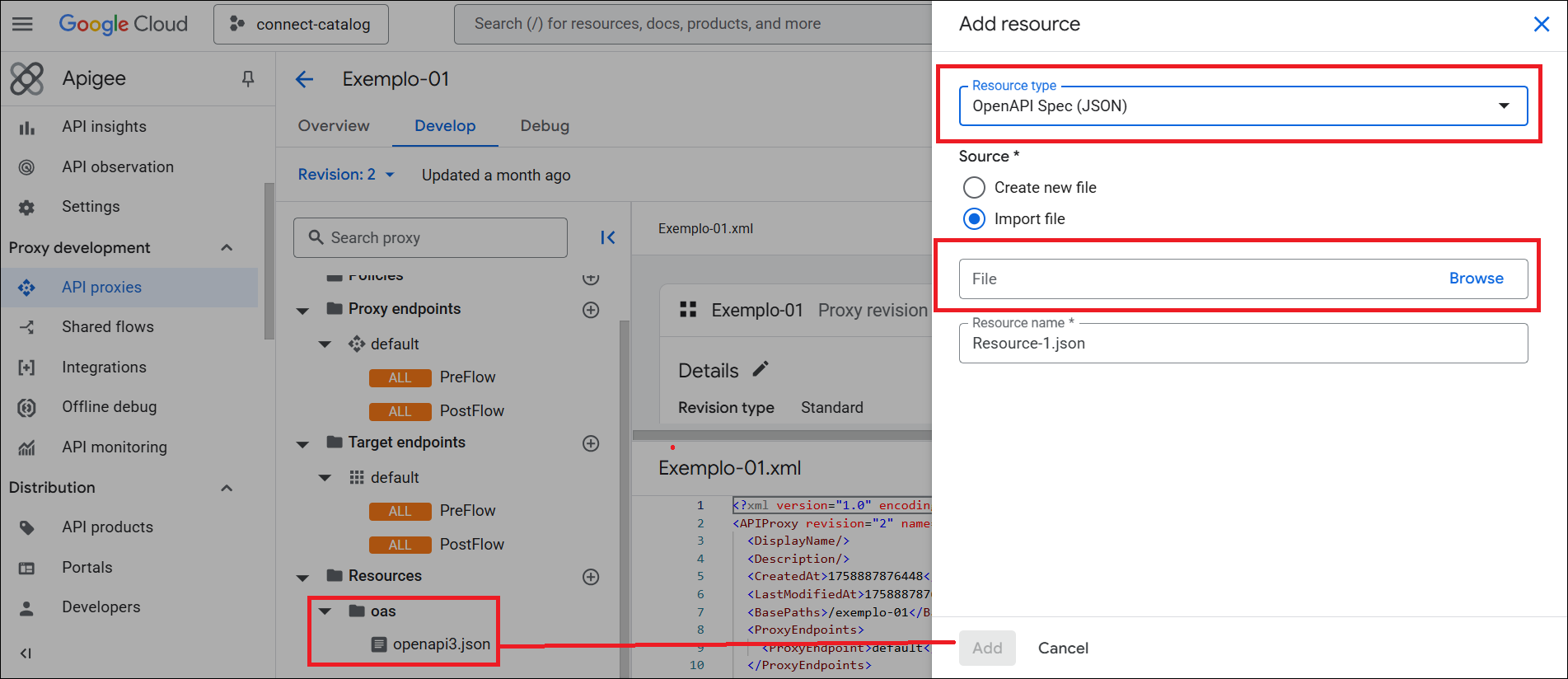
Task: Open the API products tag icon
Action: [27, 527]
